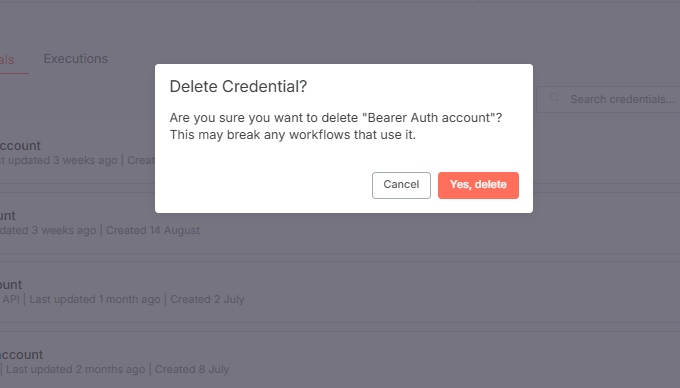Click the search magnifier icon
This screenshot has height=388, width=680.
tap(554, 98)
